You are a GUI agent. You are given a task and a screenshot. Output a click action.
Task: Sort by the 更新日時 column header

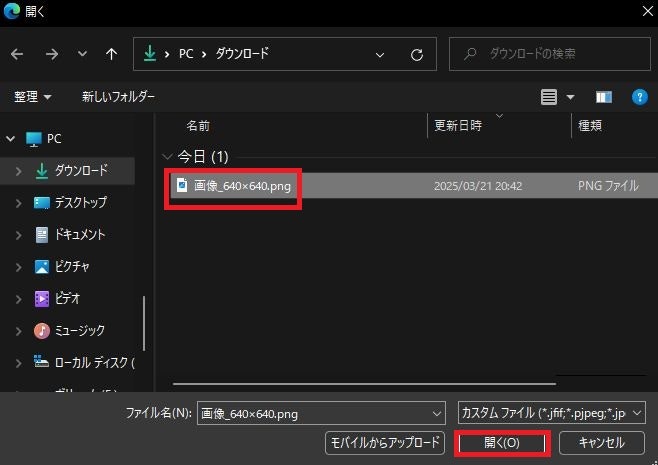[458, 125]
